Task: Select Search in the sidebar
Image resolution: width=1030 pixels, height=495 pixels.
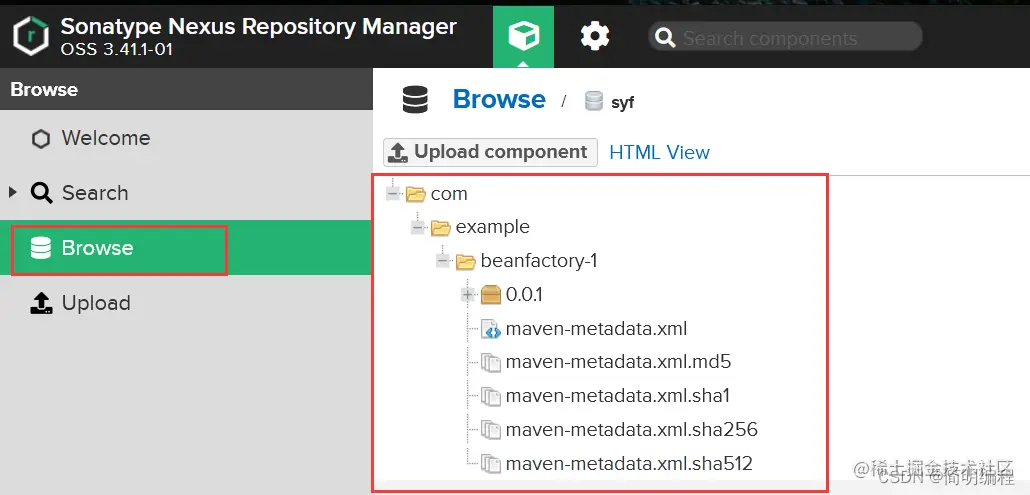Action: [x=95, y=193]
